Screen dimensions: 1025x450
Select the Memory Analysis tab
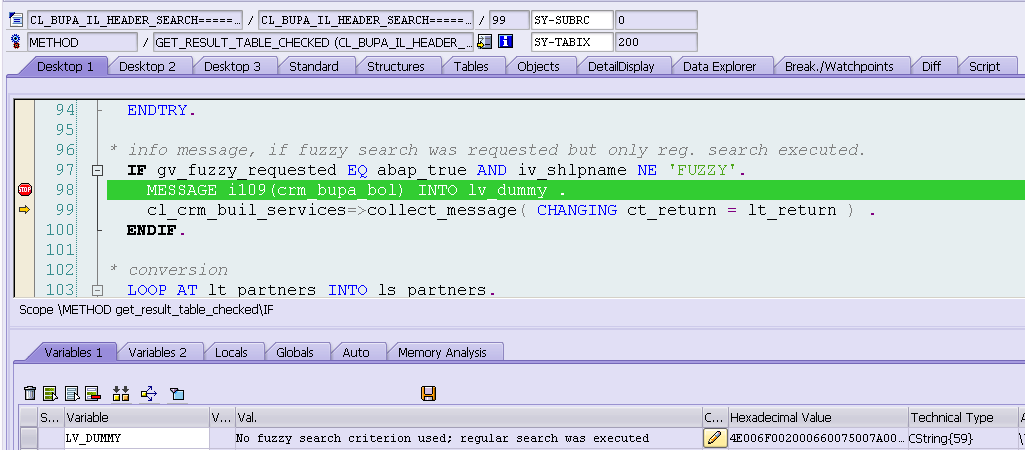(442, 352)
